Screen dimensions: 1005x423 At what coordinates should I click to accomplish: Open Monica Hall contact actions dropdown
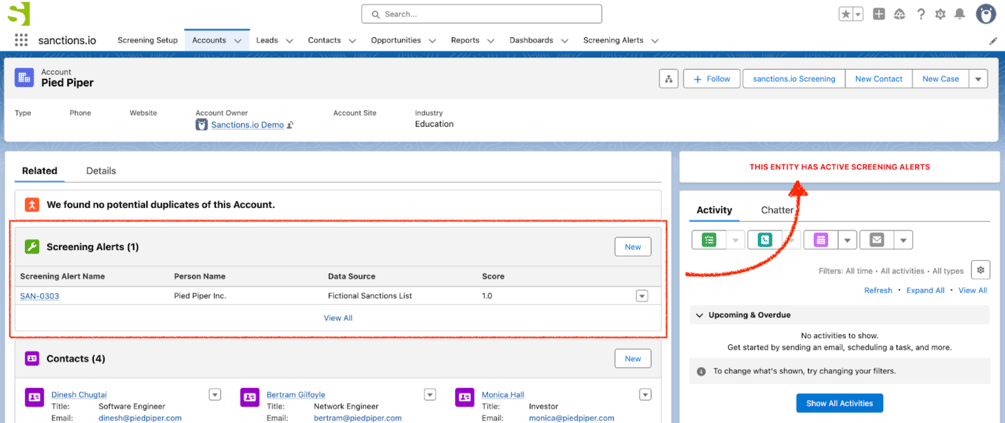[645, 394]
